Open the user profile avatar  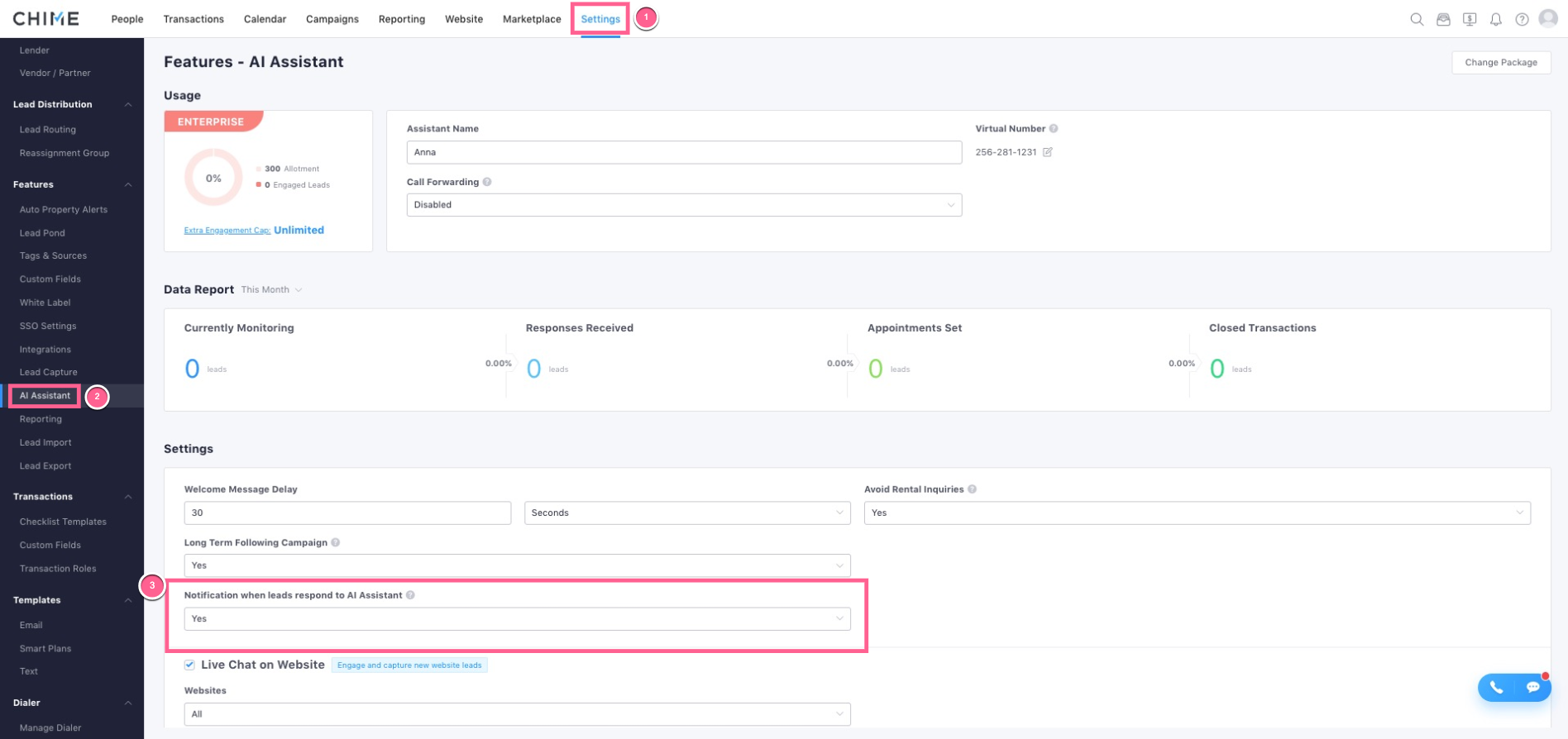pyautogui.click(x=1548, y=18)
